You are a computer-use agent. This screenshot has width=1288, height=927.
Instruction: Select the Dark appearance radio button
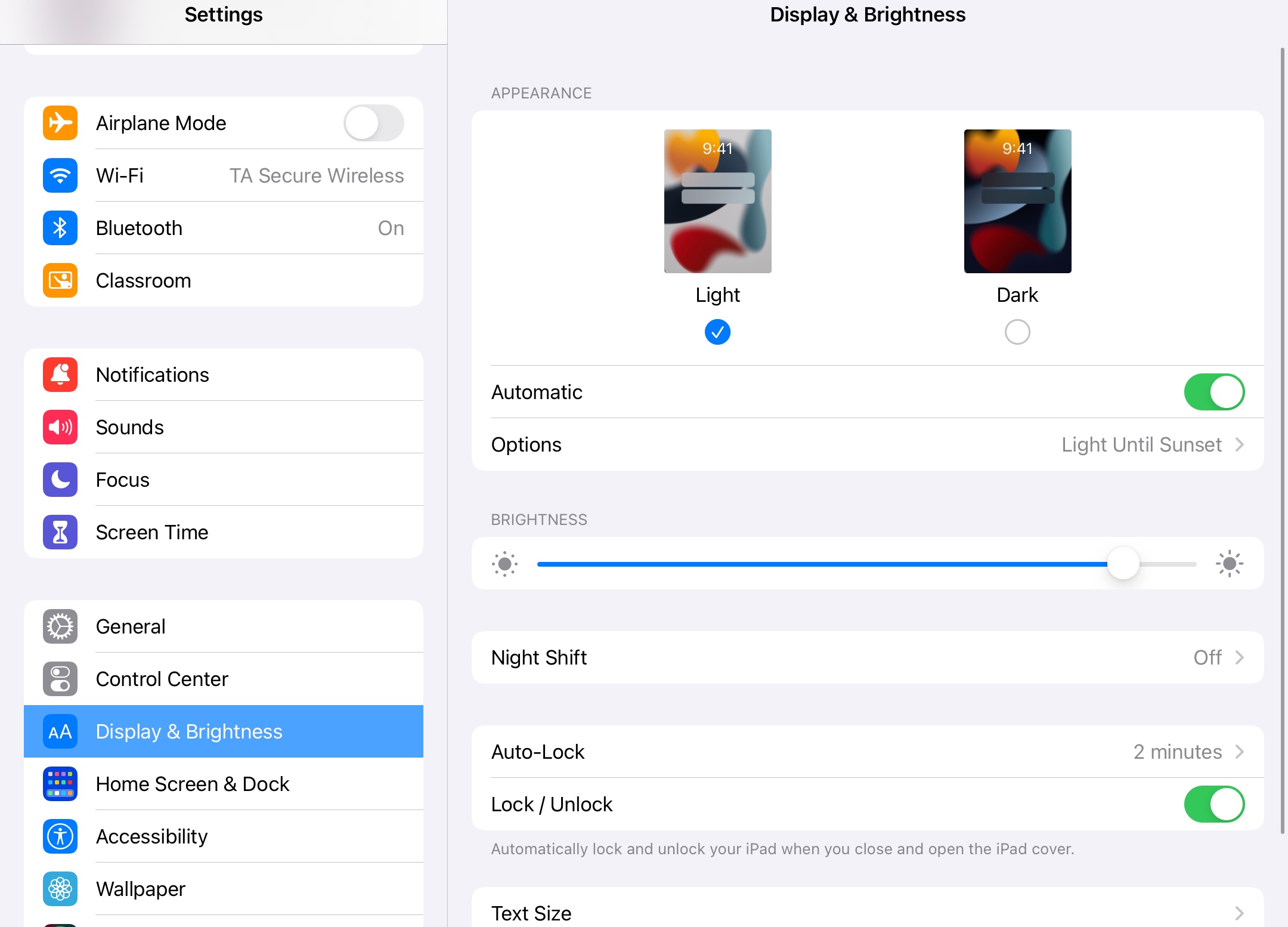[1017, 332]
